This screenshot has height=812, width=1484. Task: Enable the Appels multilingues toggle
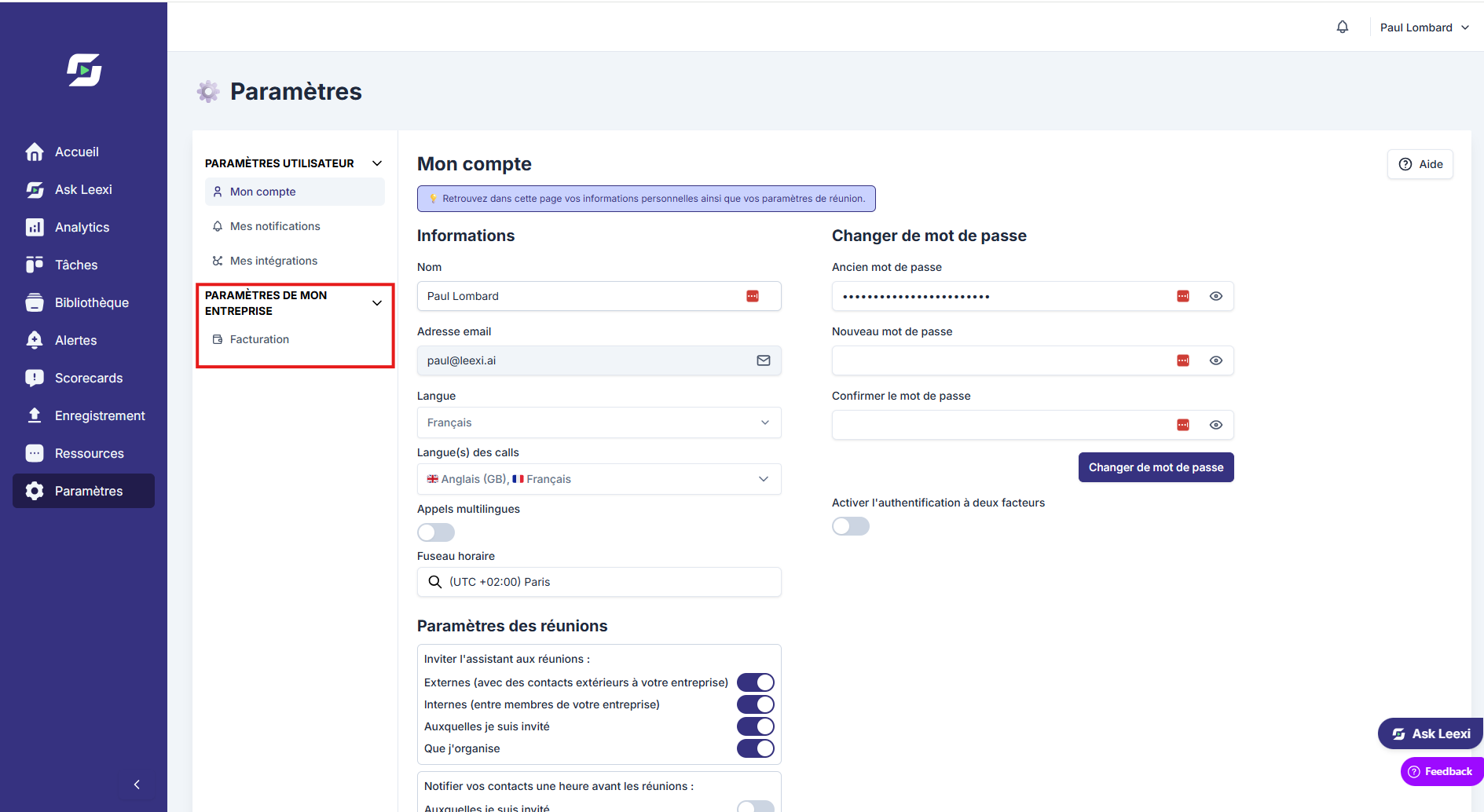point(436,532)
